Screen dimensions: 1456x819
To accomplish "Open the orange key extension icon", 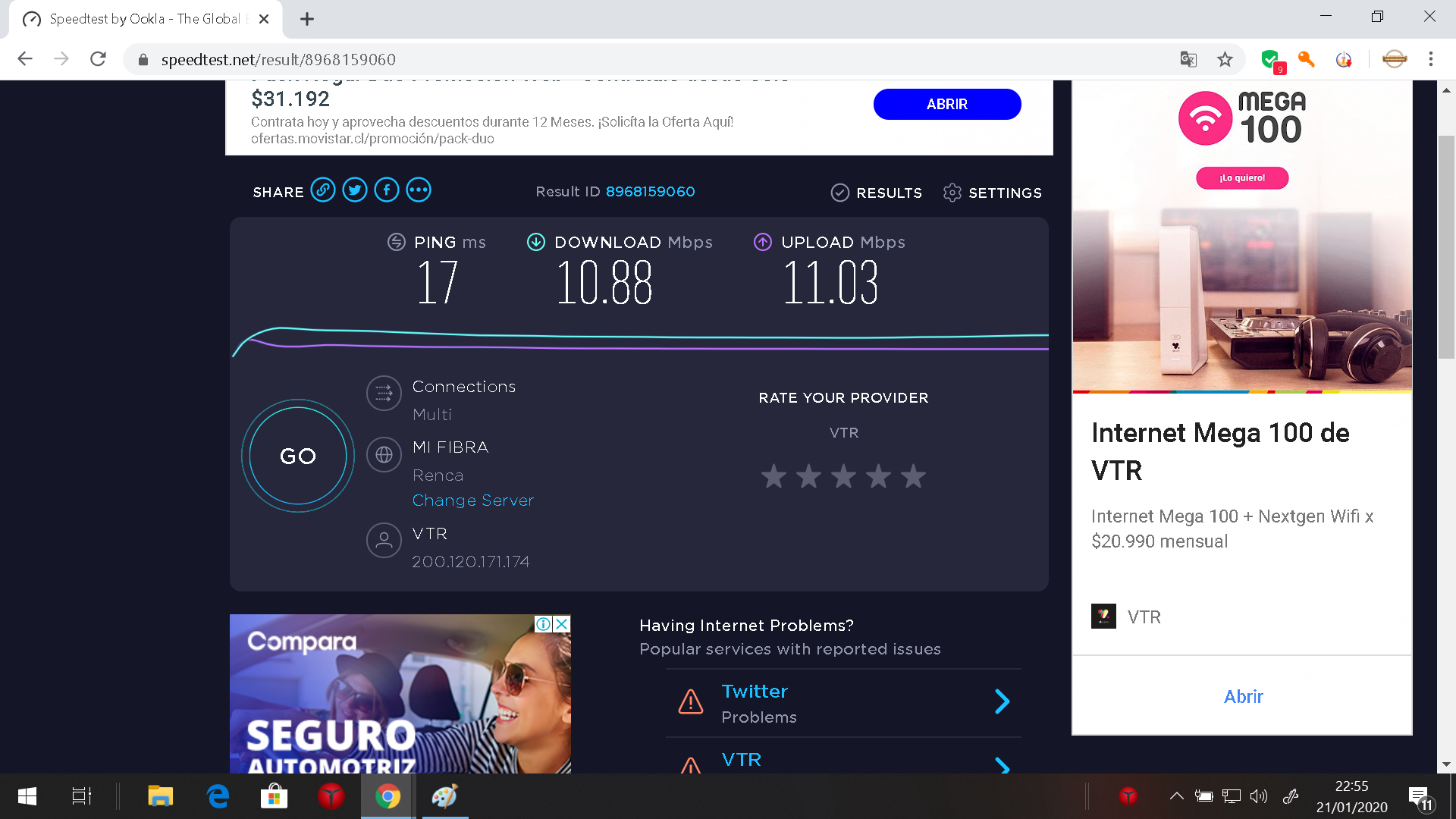I will coord(1307,59).
